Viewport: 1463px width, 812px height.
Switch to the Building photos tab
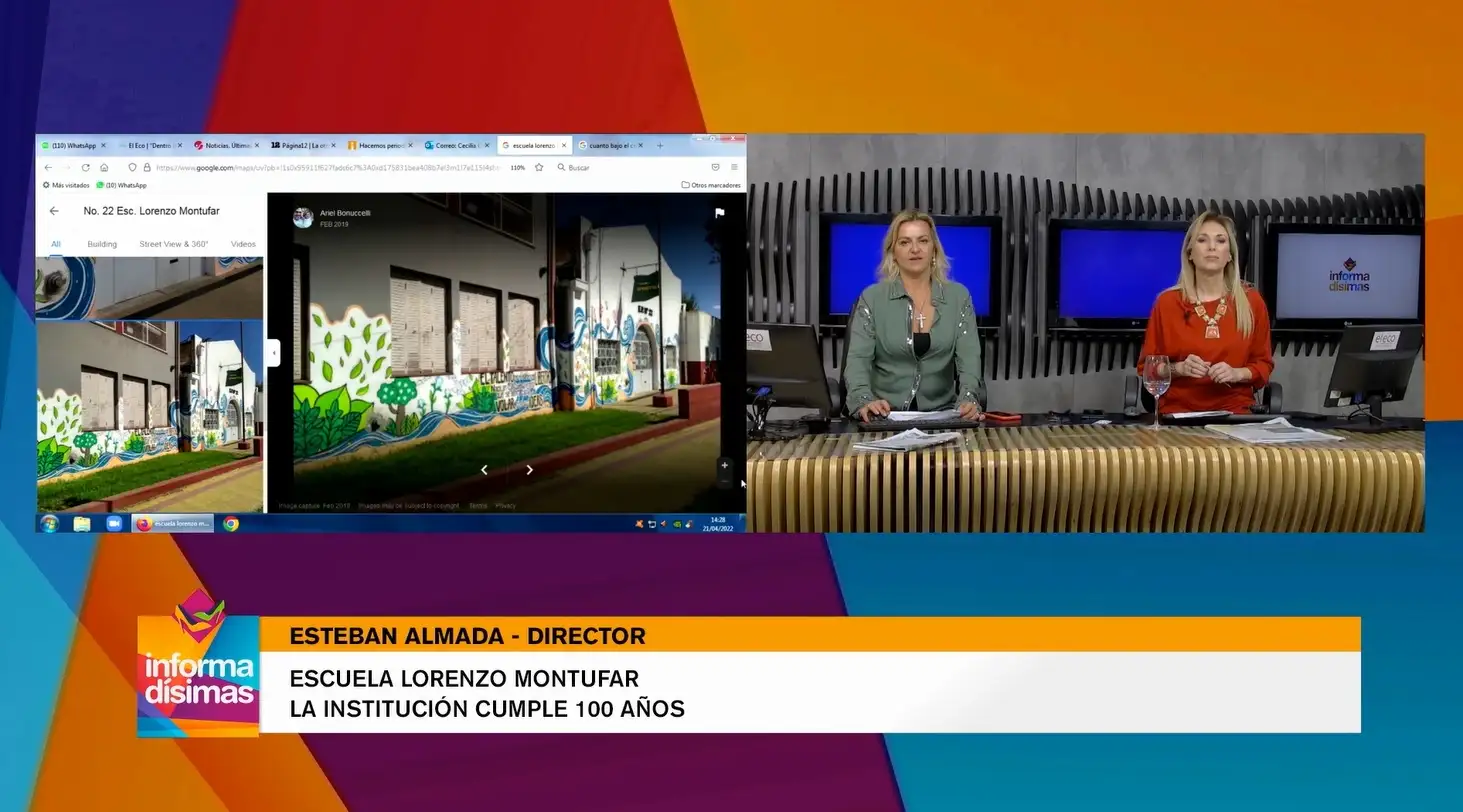click(x=102, y=244)
